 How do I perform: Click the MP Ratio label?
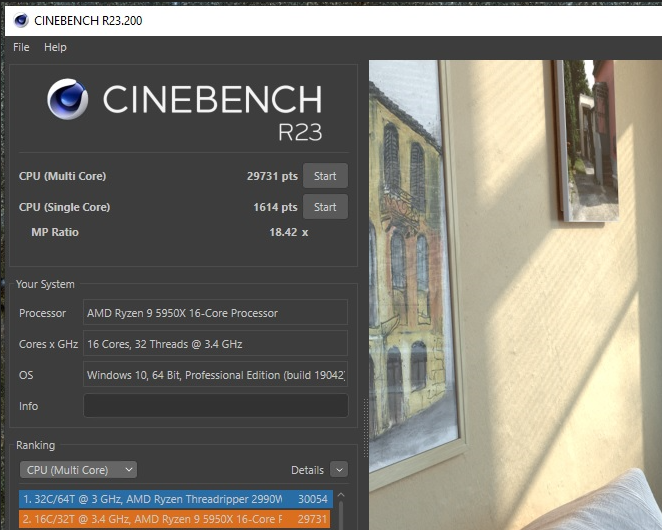click(x=55, y=232)
